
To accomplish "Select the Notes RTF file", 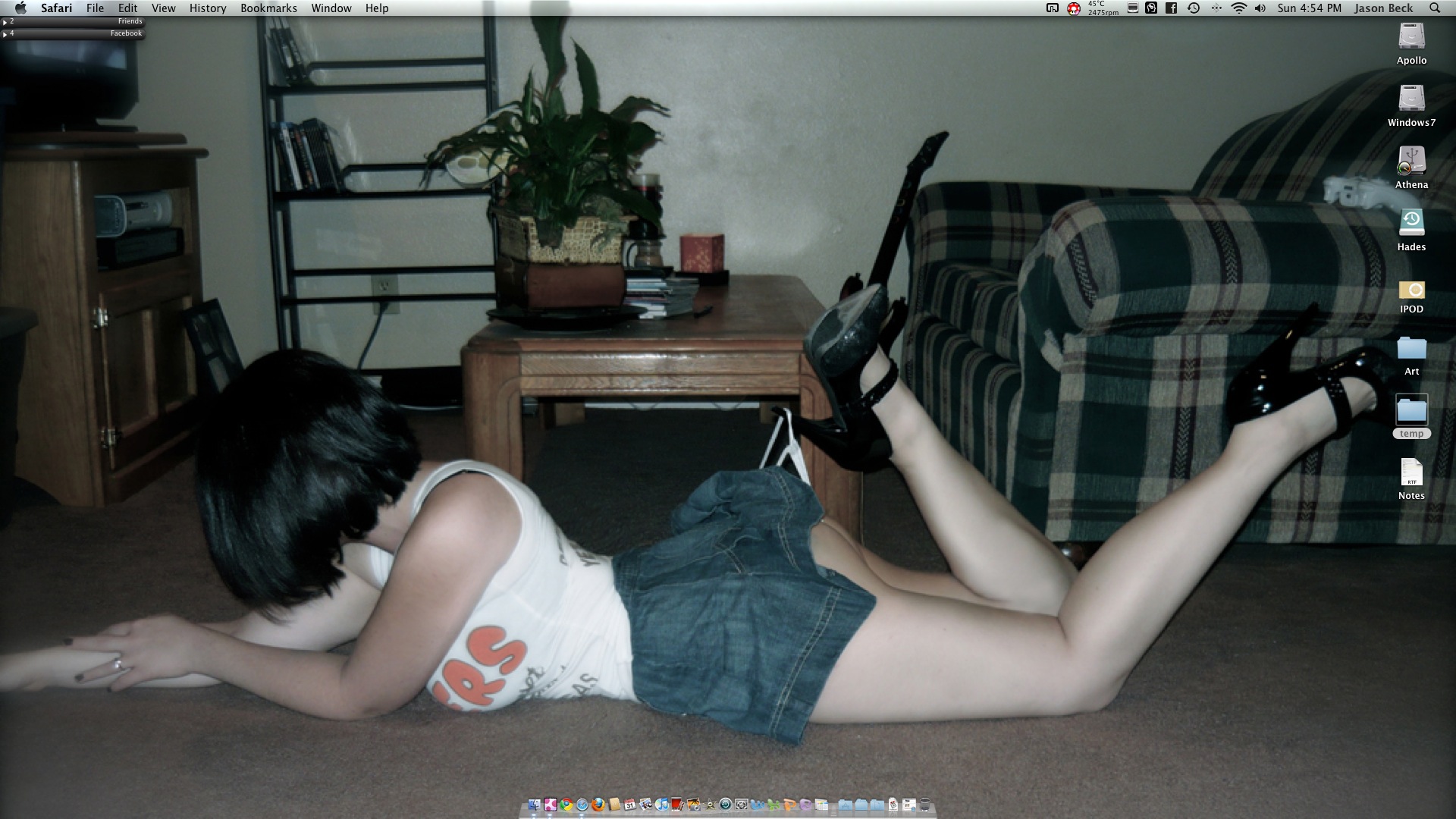I will click(x=1411, y=473).
